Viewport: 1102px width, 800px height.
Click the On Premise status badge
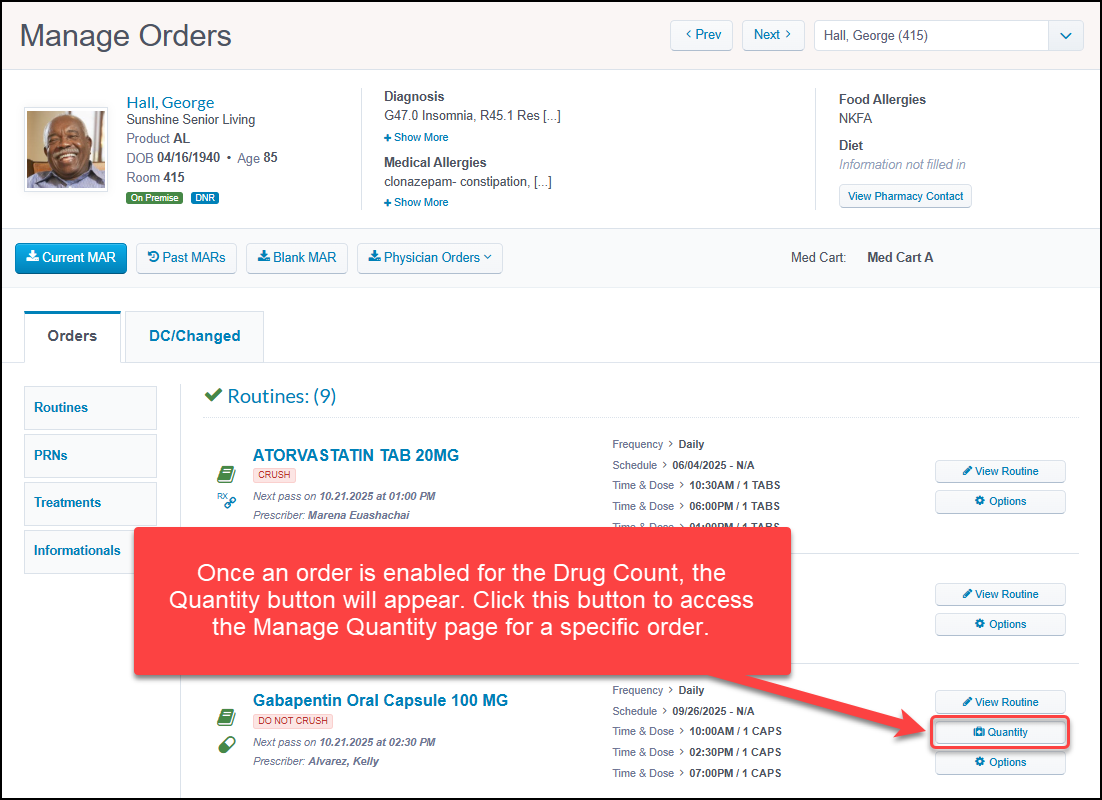(155, 198)
